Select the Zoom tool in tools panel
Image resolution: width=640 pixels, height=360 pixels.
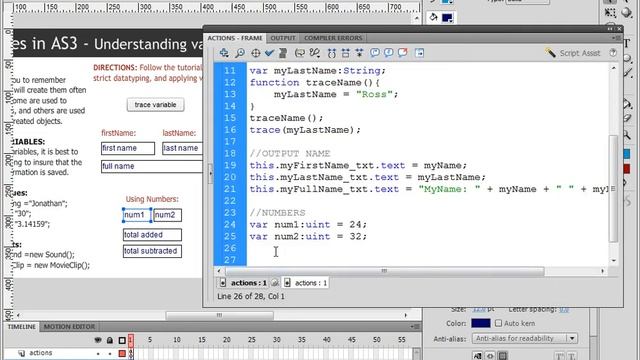pos(627,135)
